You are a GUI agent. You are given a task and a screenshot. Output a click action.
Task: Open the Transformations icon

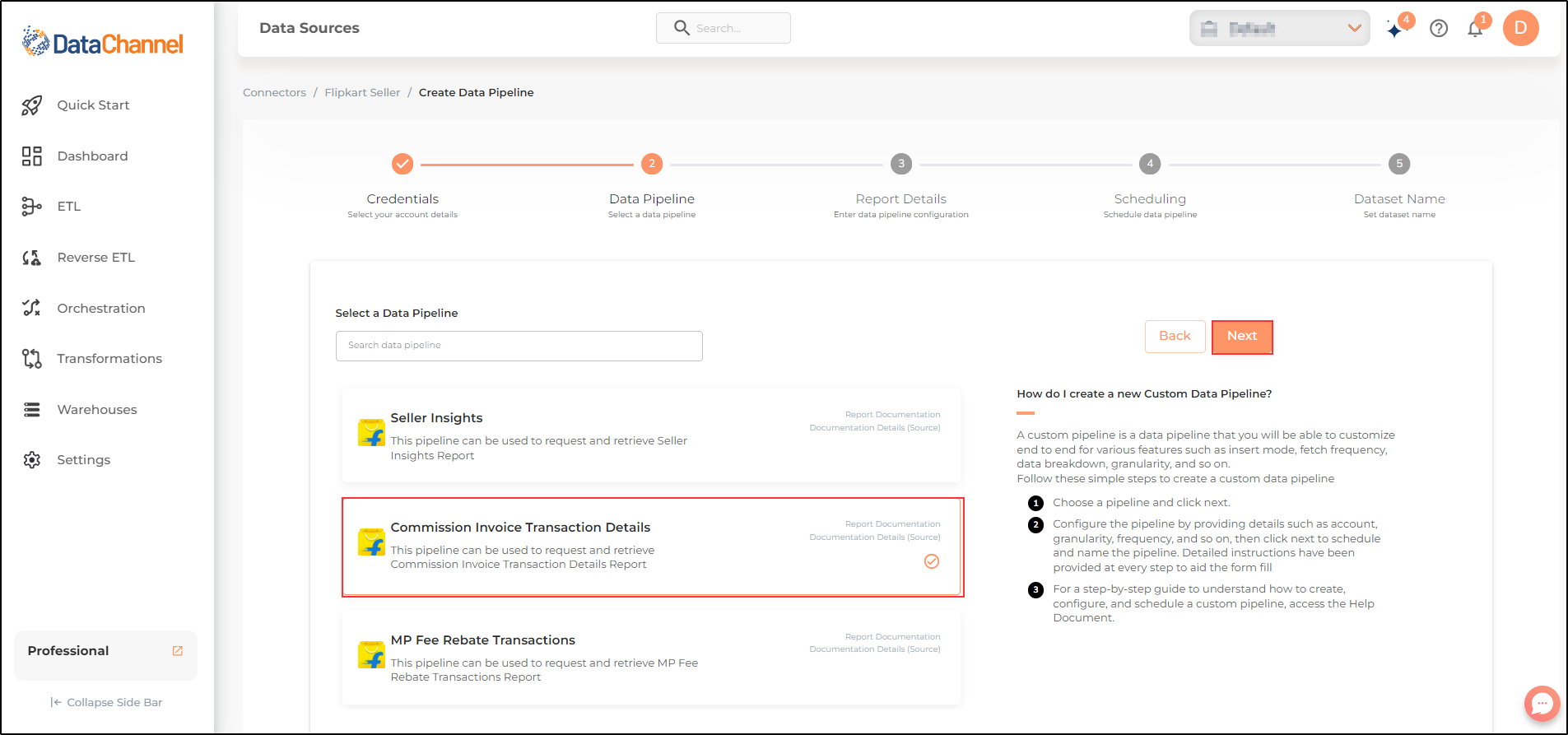pyautogui.click(x=31, y=359)
